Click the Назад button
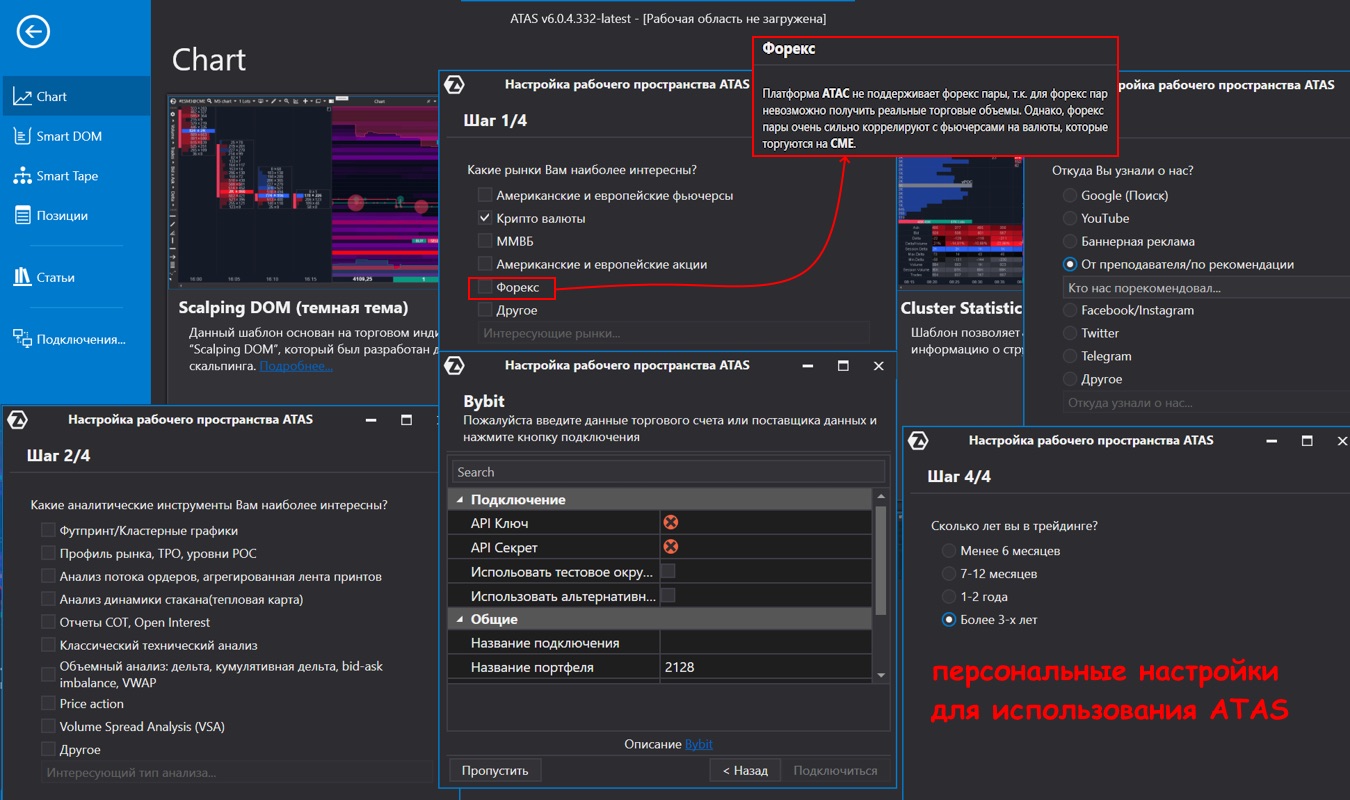This screenshot has height=800, width=1350. click(x=746, y=770)
